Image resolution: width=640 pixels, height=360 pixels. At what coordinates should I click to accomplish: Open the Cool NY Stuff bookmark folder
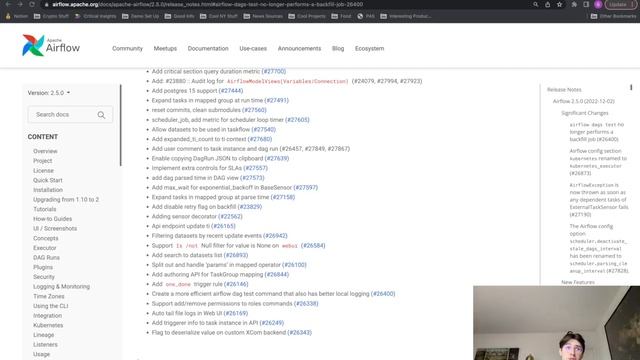(x=218, y=16)
